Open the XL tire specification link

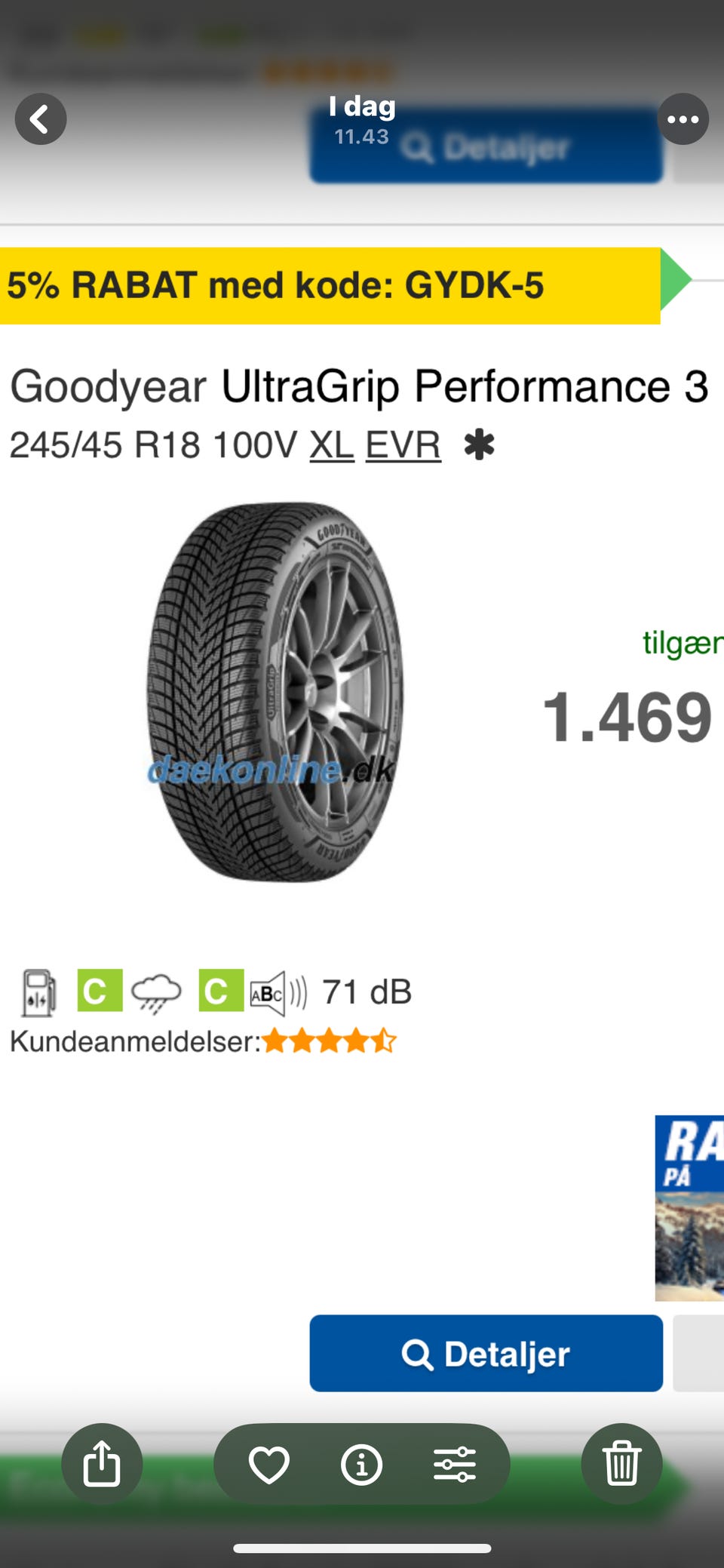point(332,444)
